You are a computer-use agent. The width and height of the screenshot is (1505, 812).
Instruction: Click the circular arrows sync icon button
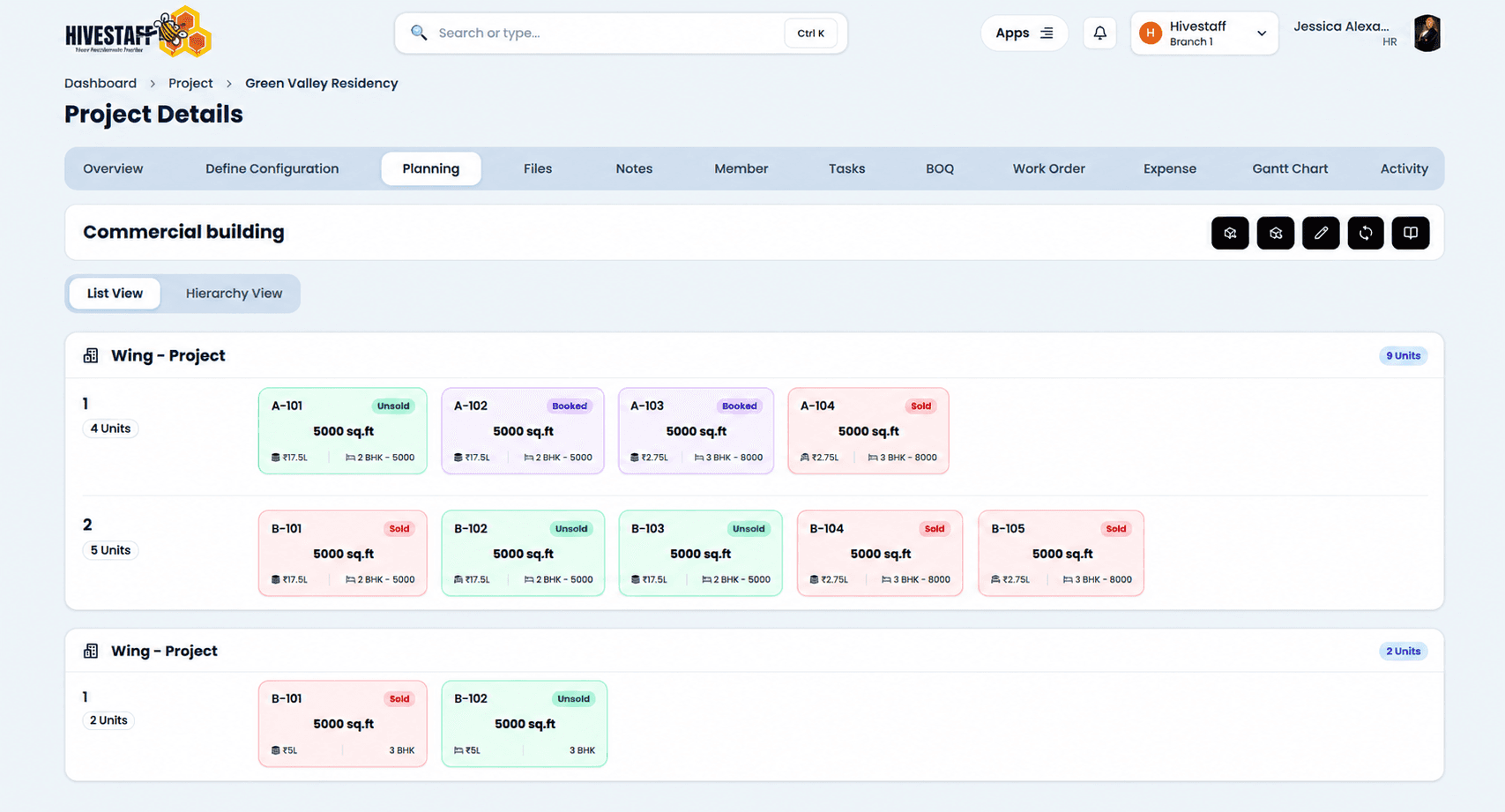(1366, 233)
